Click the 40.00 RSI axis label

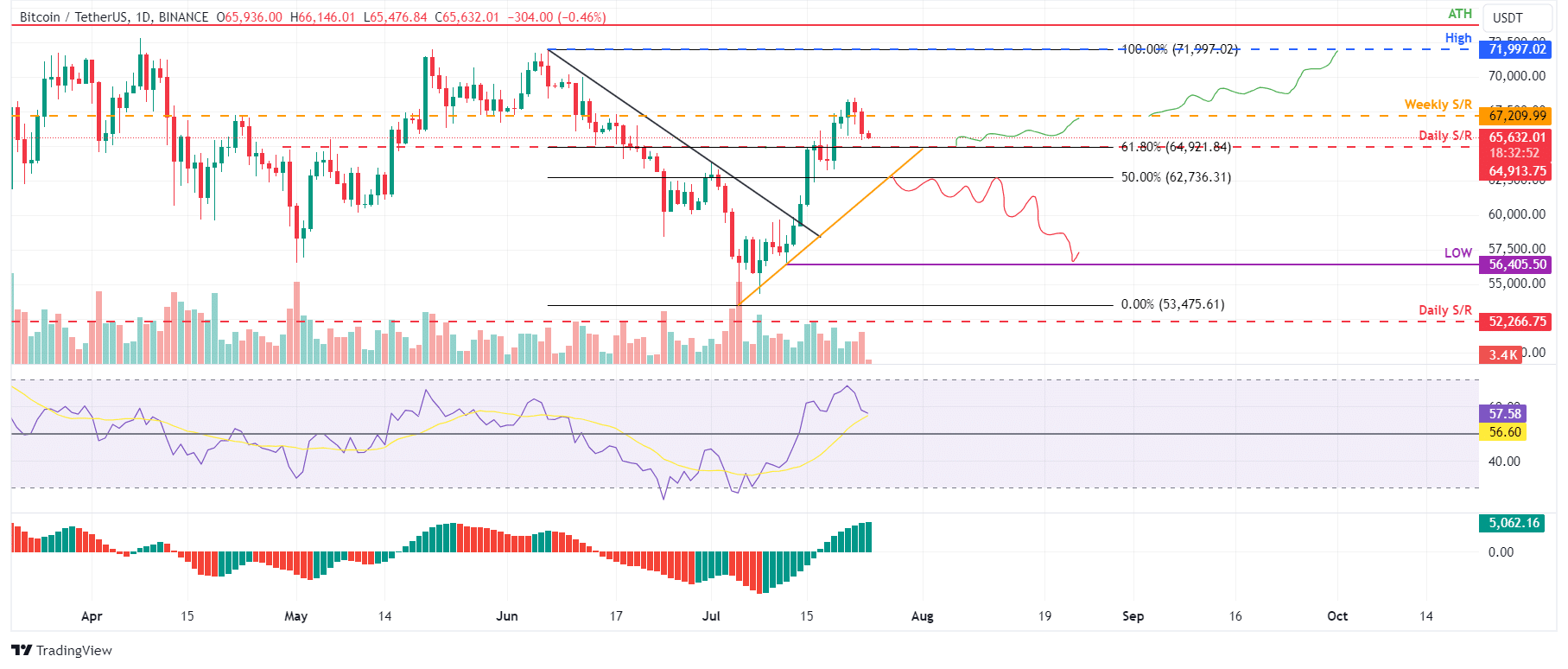1504,462
